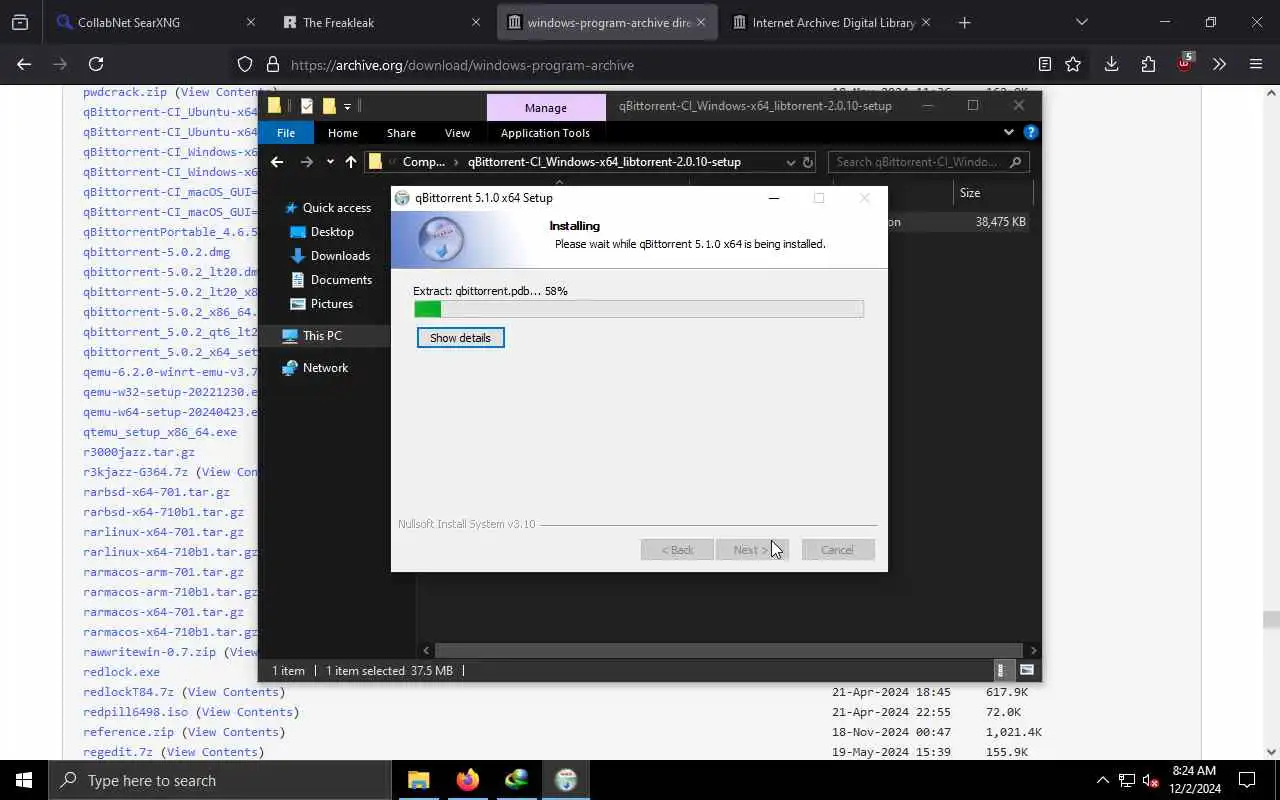Open File Explorer from taskbar
This screenshot has width=1280, height=800.
pos(418,780)
